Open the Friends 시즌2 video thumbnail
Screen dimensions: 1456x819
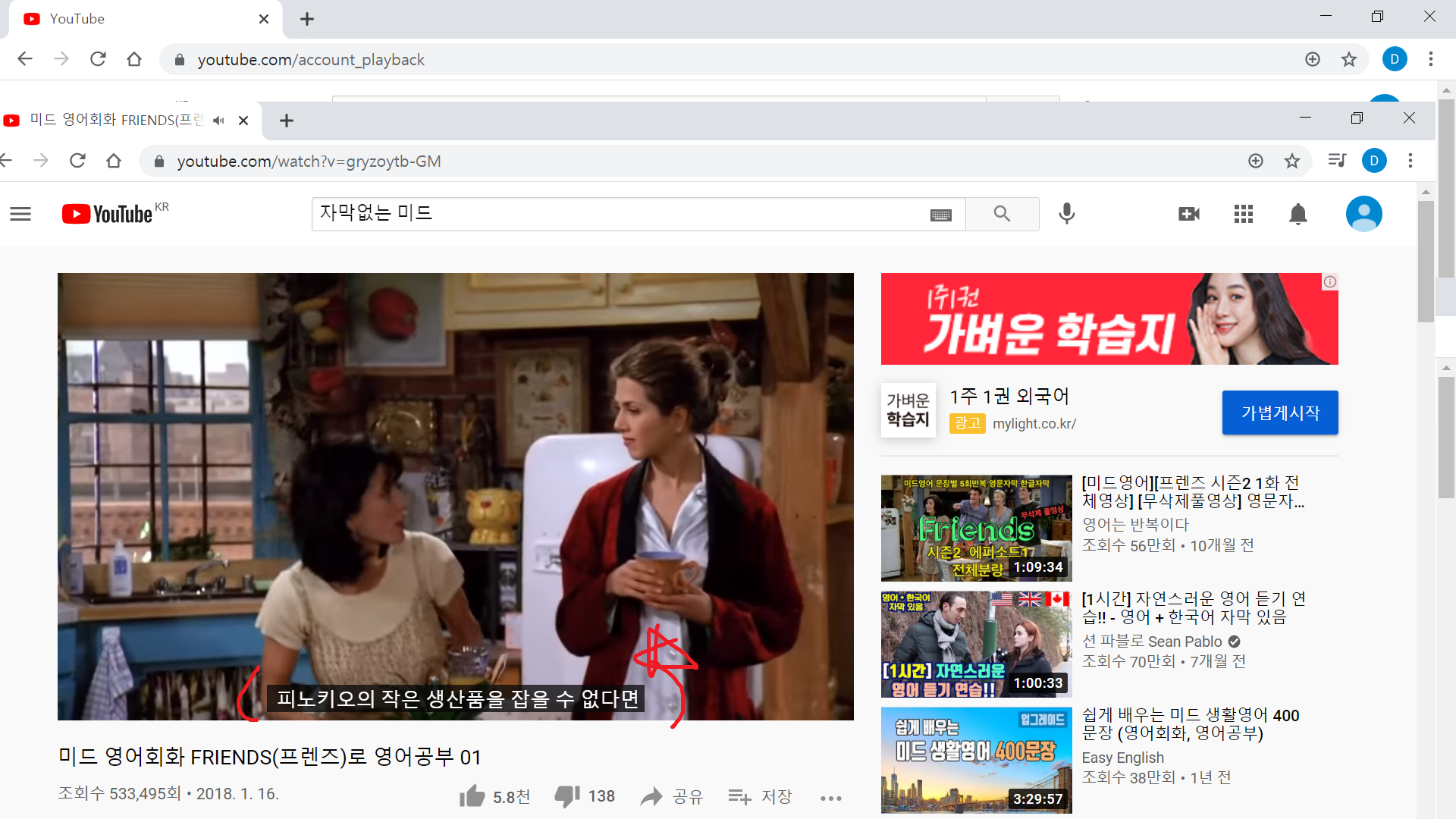(x=976, y=528)
